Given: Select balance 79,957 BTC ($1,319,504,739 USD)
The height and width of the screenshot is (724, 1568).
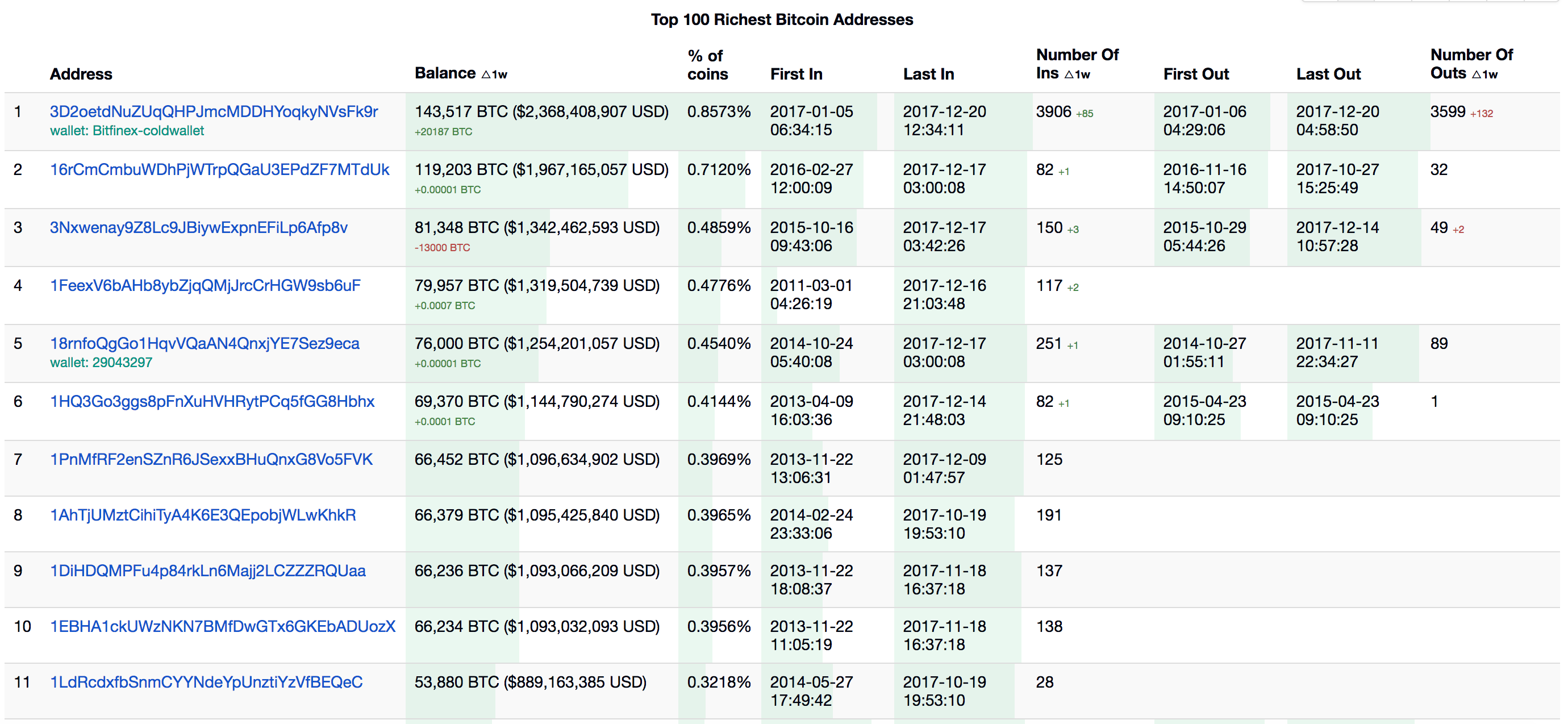Looking at the screenshot, I should [x=537, y=285].
